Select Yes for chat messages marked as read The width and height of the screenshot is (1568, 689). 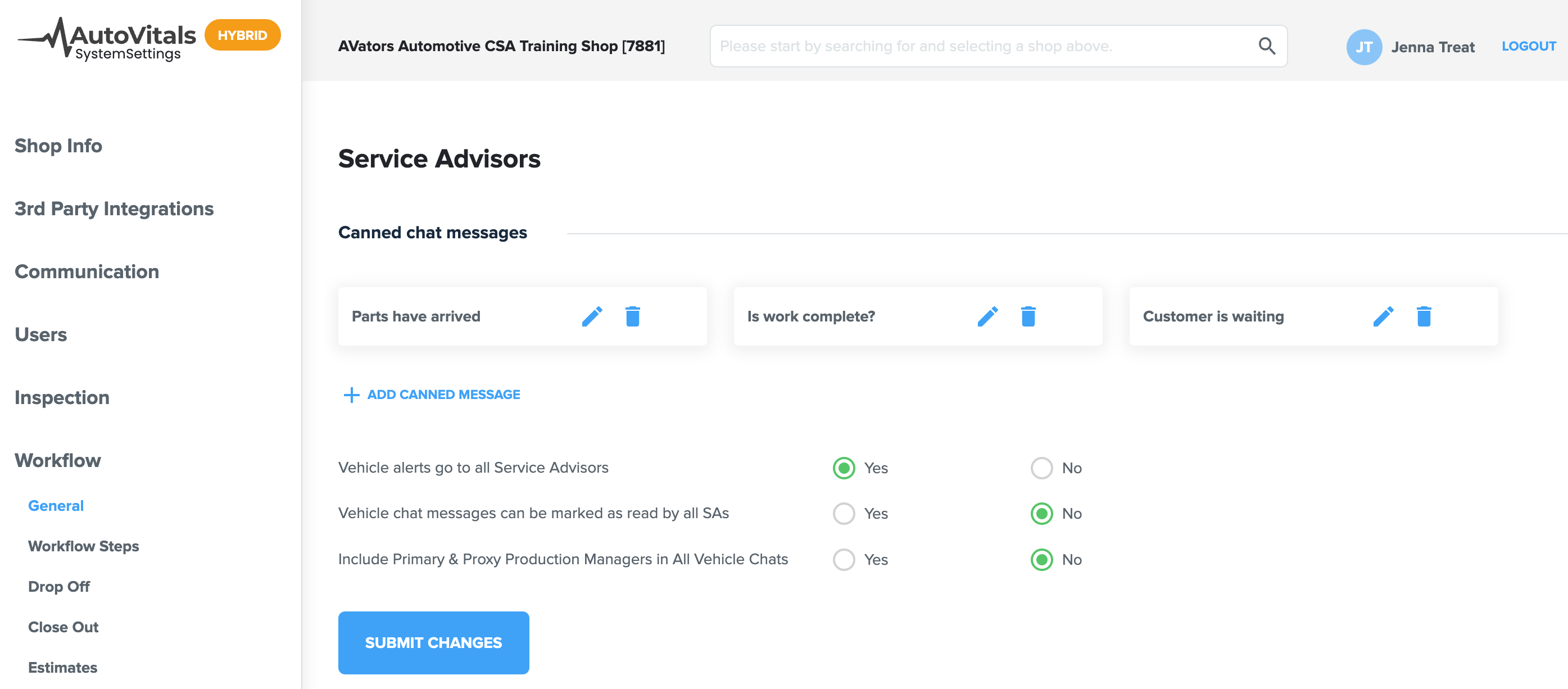pyautogui.click(x=844, y=514)
